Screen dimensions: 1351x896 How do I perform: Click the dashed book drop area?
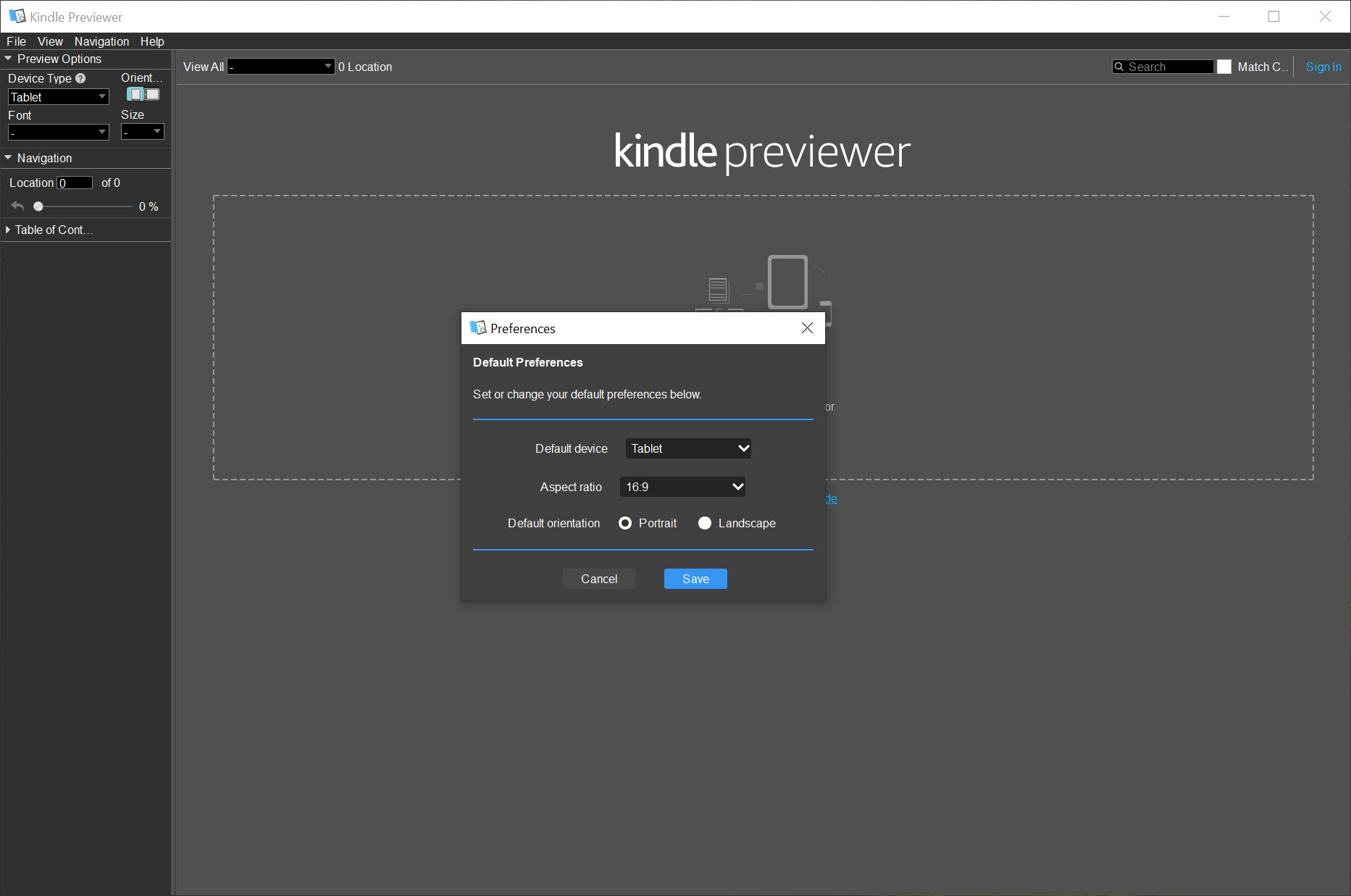(763, 337)
